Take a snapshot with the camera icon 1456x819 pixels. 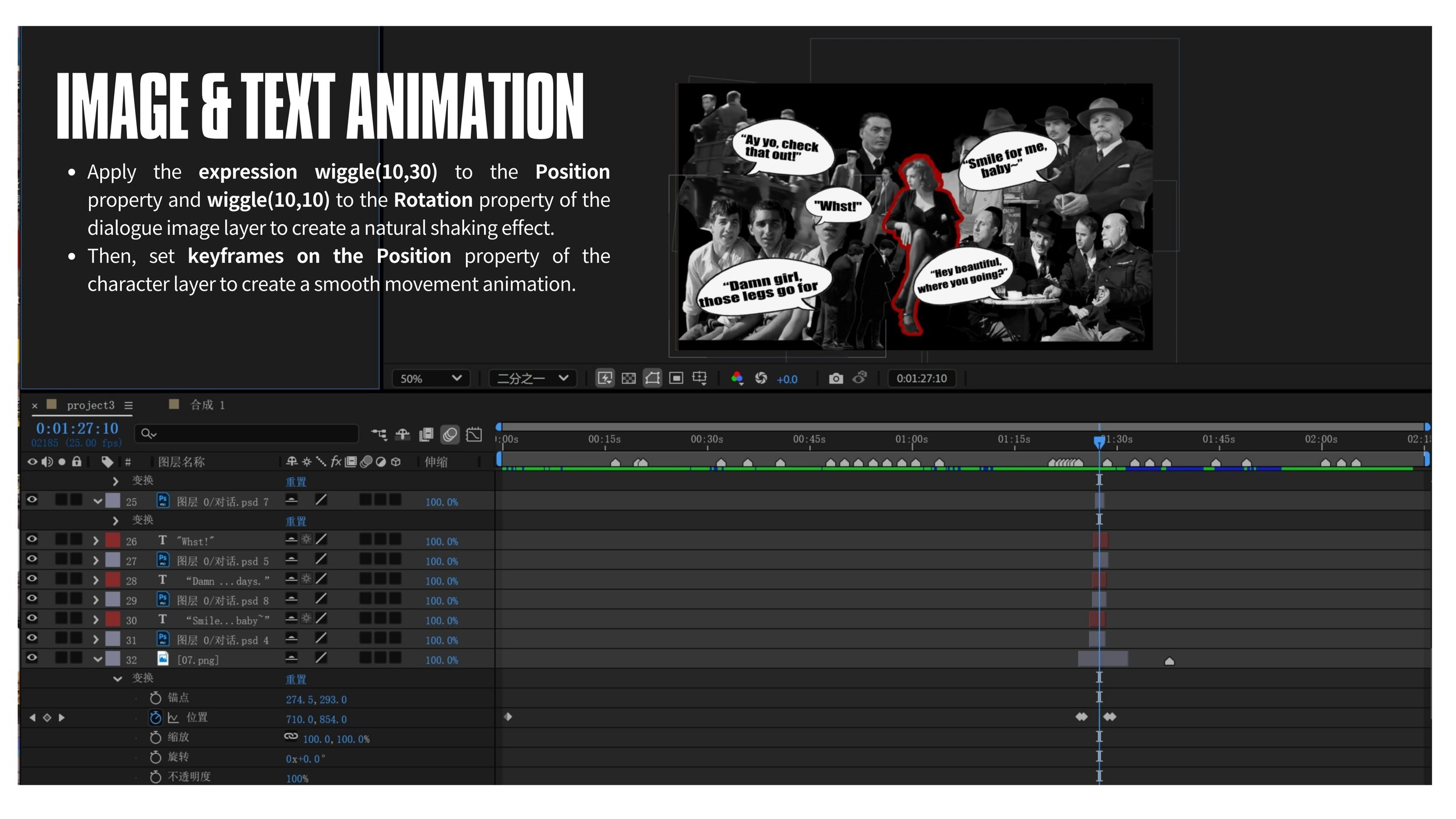tap(836, 379)
